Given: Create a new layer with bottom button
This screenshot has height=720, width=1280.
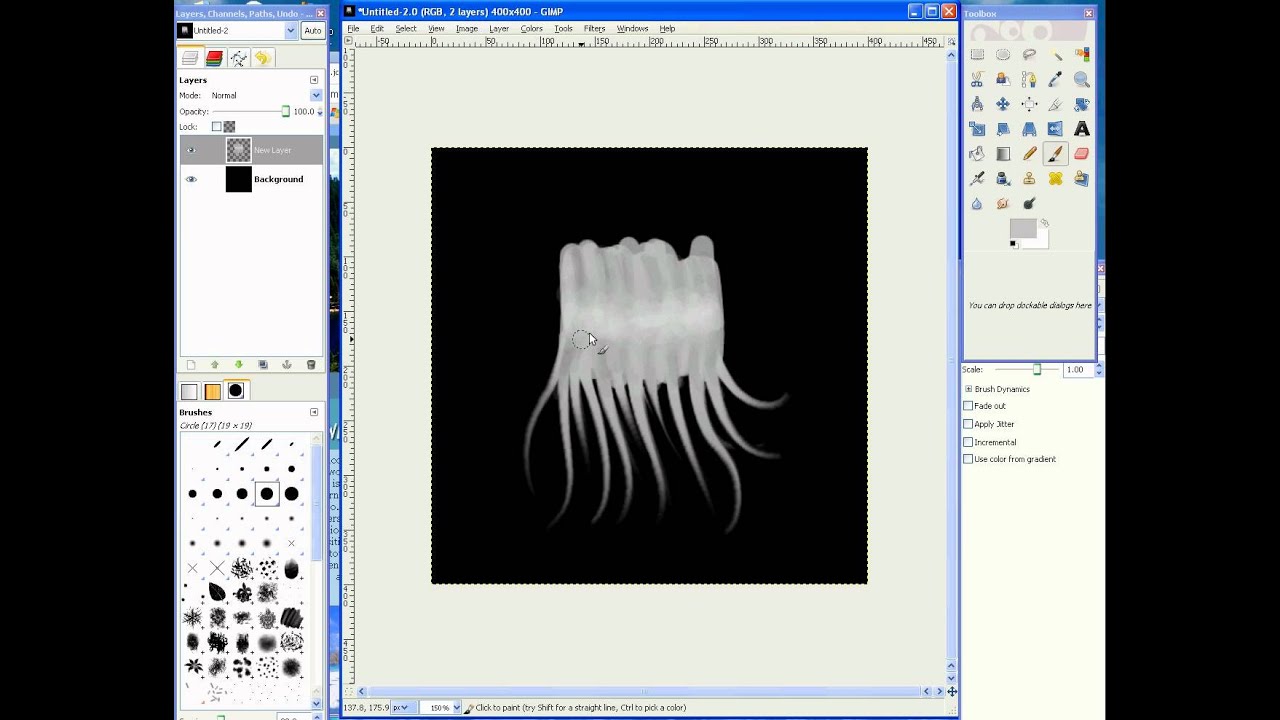Looking at the screenshot, I should coord(190,365).
